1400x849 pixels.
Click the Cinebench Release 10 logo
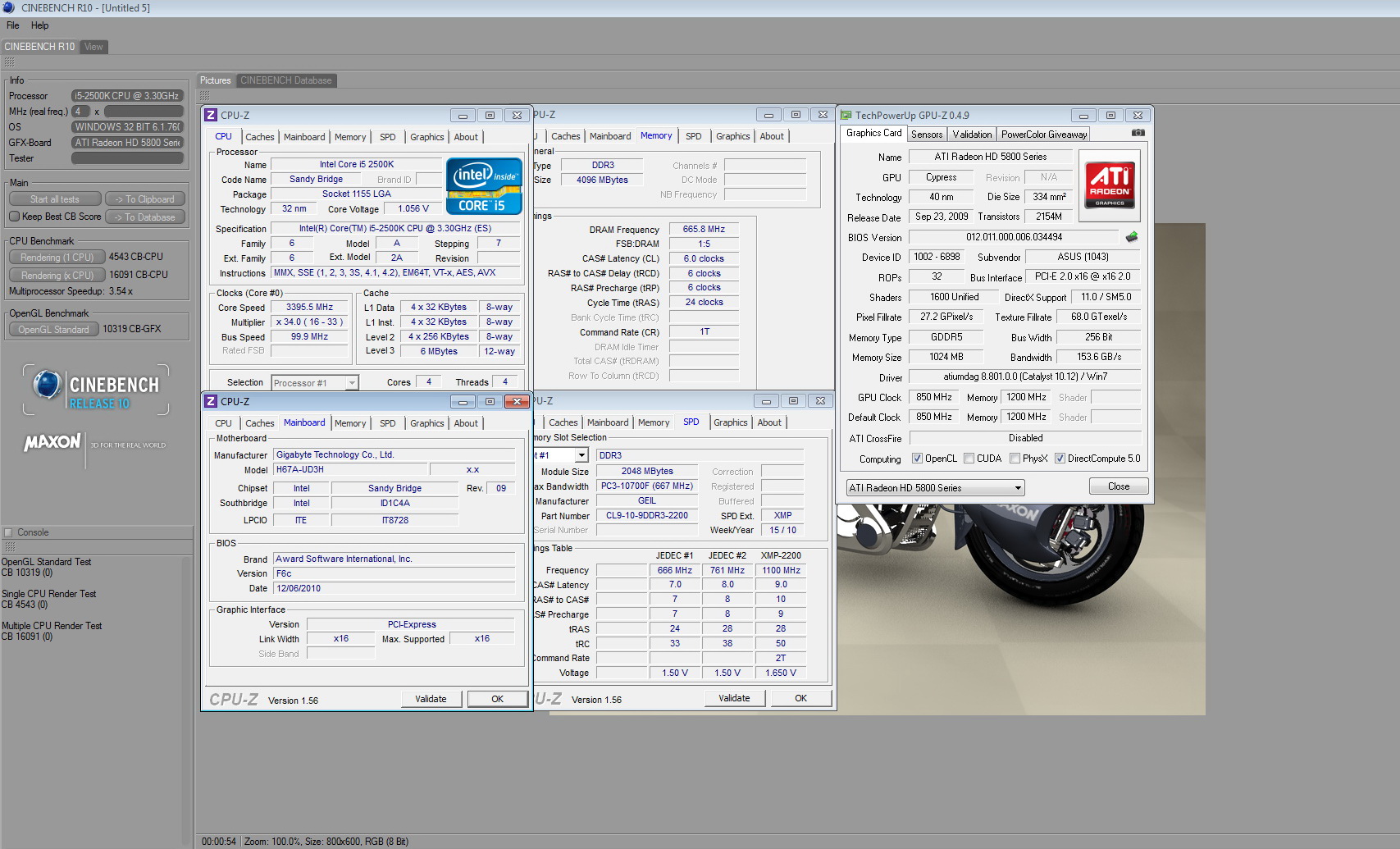96,390
